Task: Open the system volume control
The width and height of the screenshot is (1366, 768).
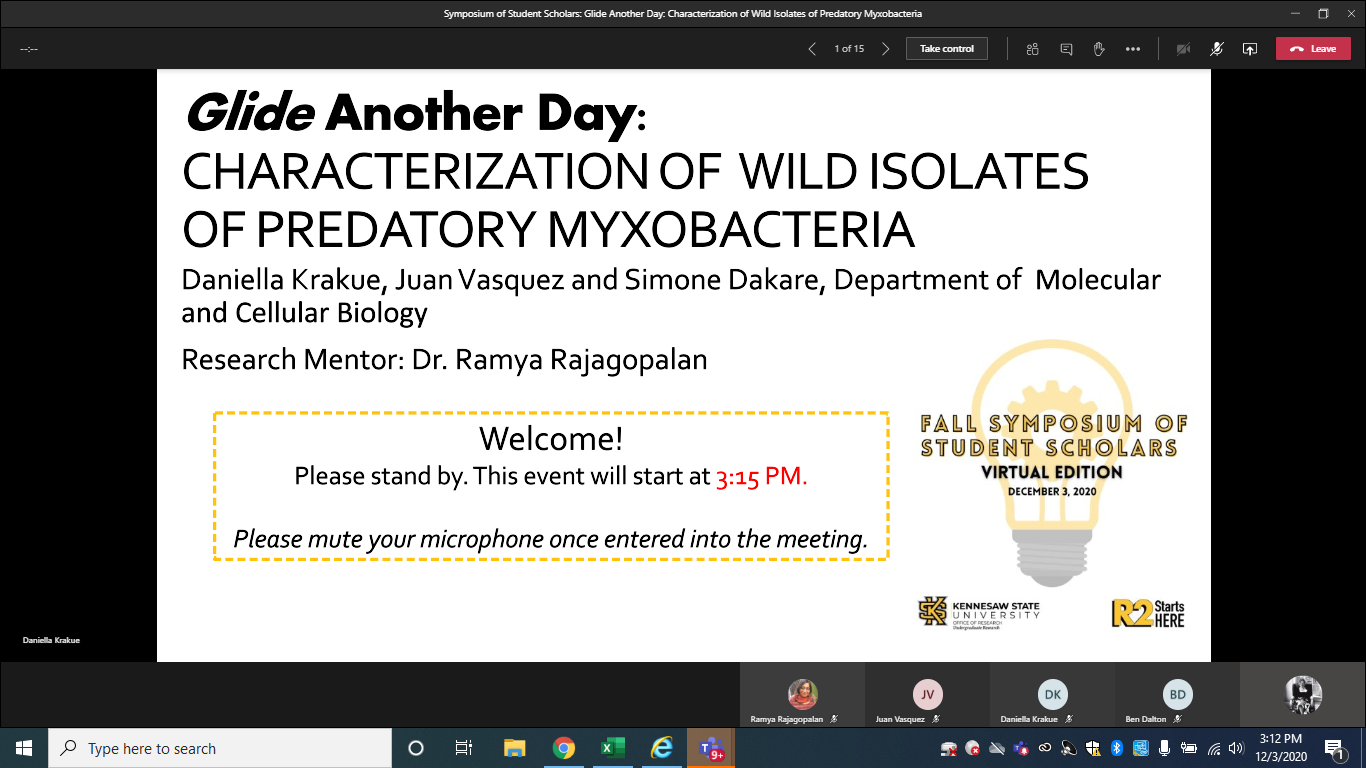Action: click(x=1235, y=748)
